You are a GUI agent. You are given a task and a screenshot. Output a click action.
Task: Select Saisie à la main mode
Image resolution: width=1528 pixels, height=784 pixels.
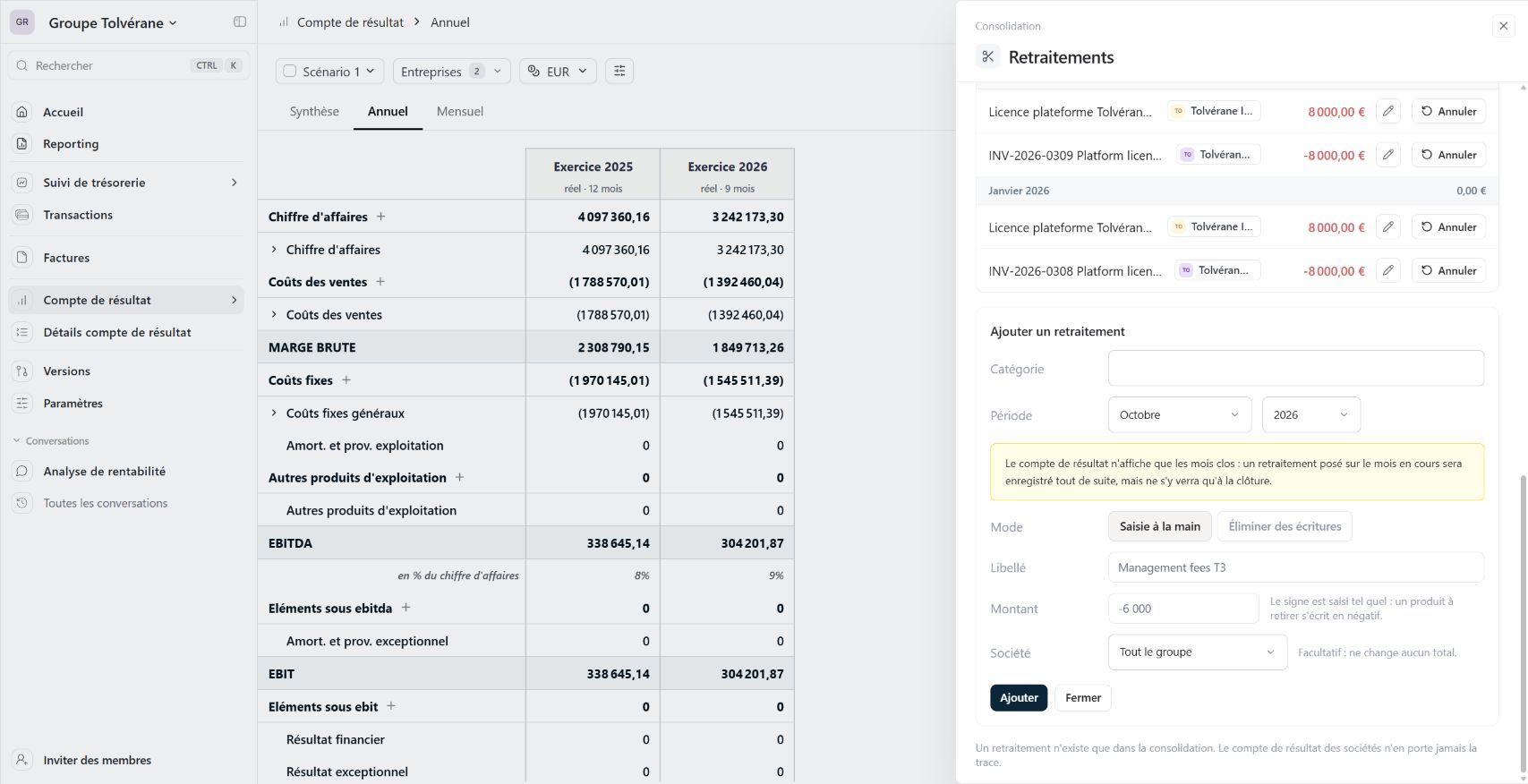(1160, 526)
